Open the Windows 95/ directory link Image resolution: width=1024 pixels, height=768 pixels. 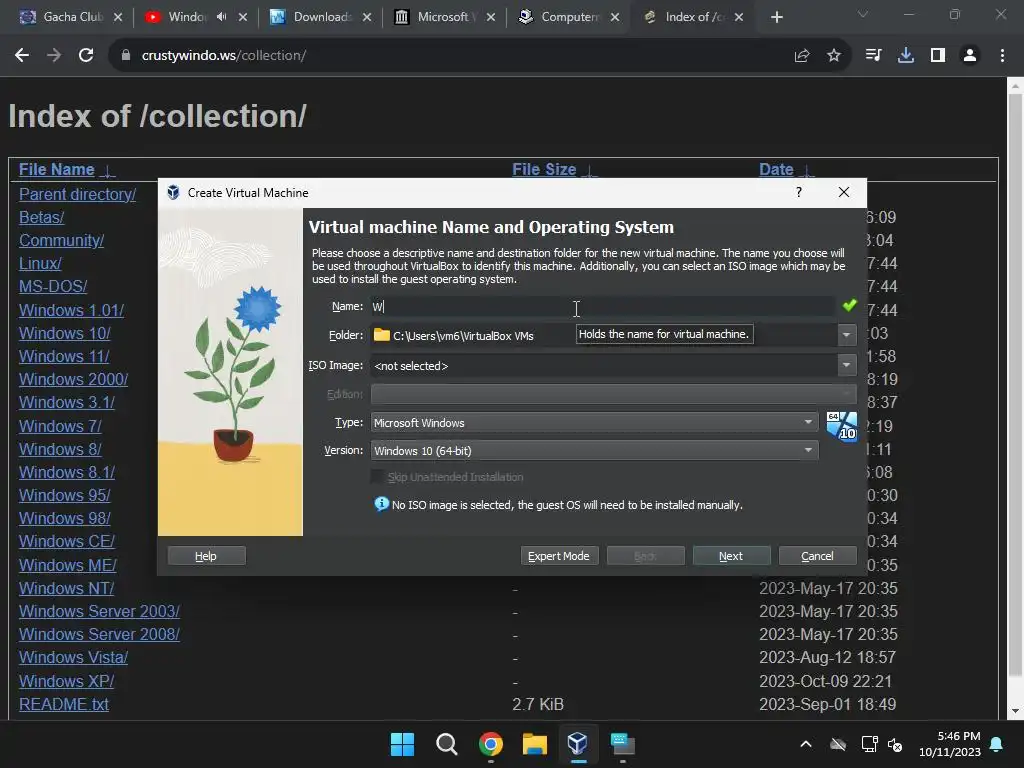(x=65, y=496)
